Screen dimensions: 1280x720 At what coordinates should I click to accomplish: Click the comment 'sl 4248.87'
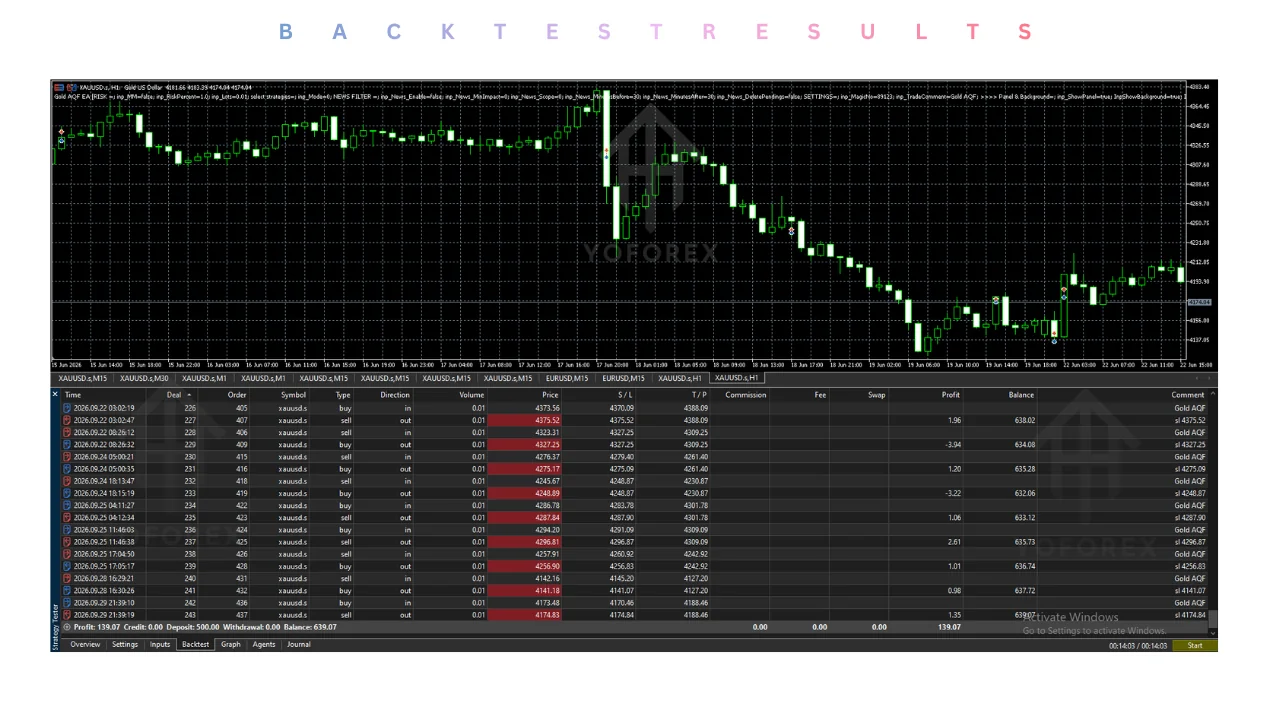[1190, 493]
